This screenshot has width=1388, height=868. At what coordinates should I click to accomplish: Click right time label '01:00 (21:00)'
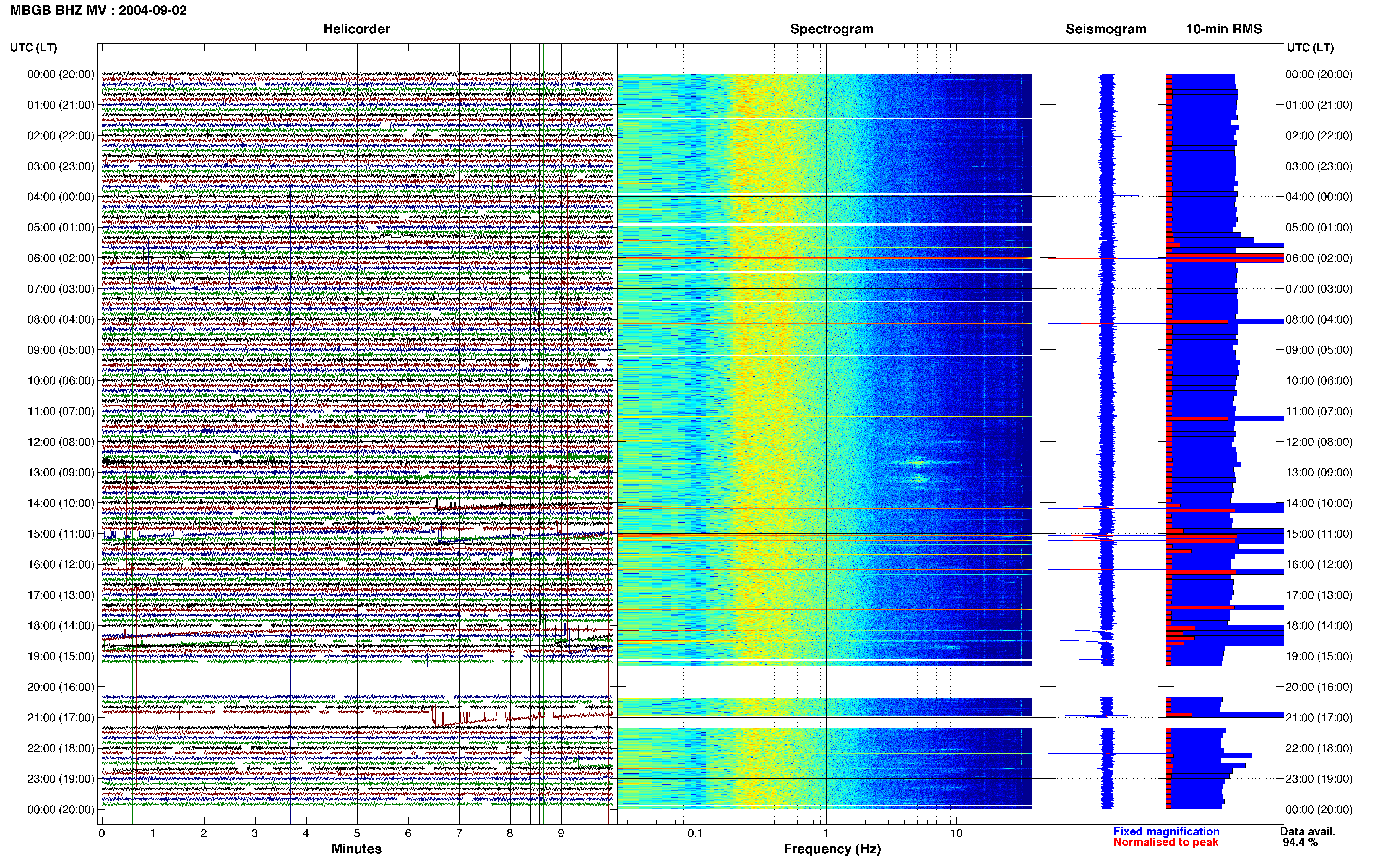click(x=1319, y=105)
